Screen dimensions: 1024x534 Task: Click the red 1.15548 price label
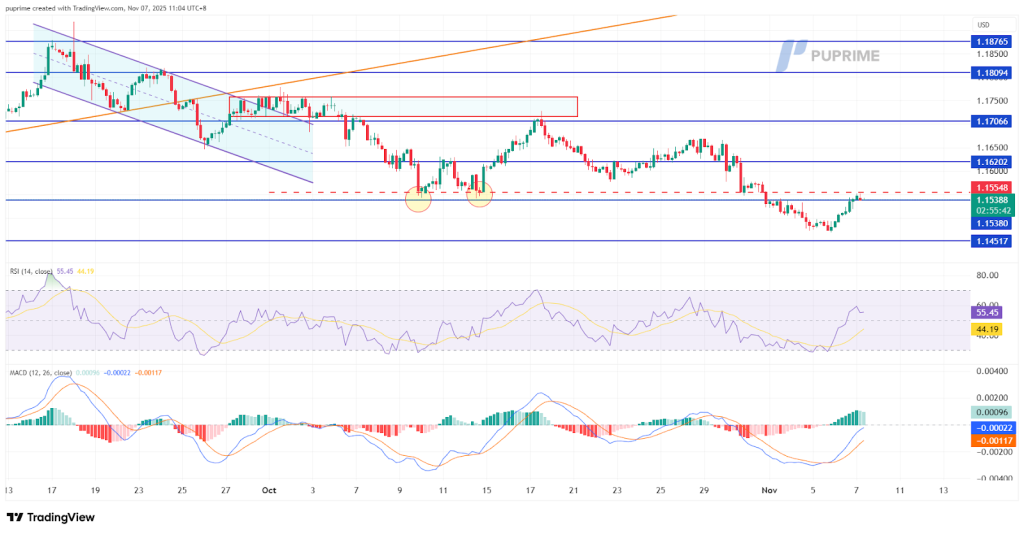click(x=991, y=187)
